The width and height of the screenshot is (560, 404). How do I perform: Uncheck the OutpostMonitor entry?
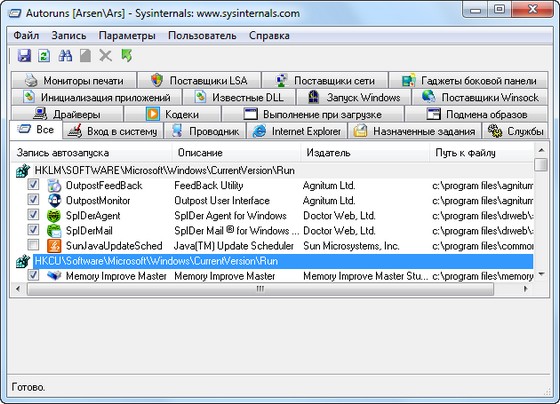coord(33,200)
